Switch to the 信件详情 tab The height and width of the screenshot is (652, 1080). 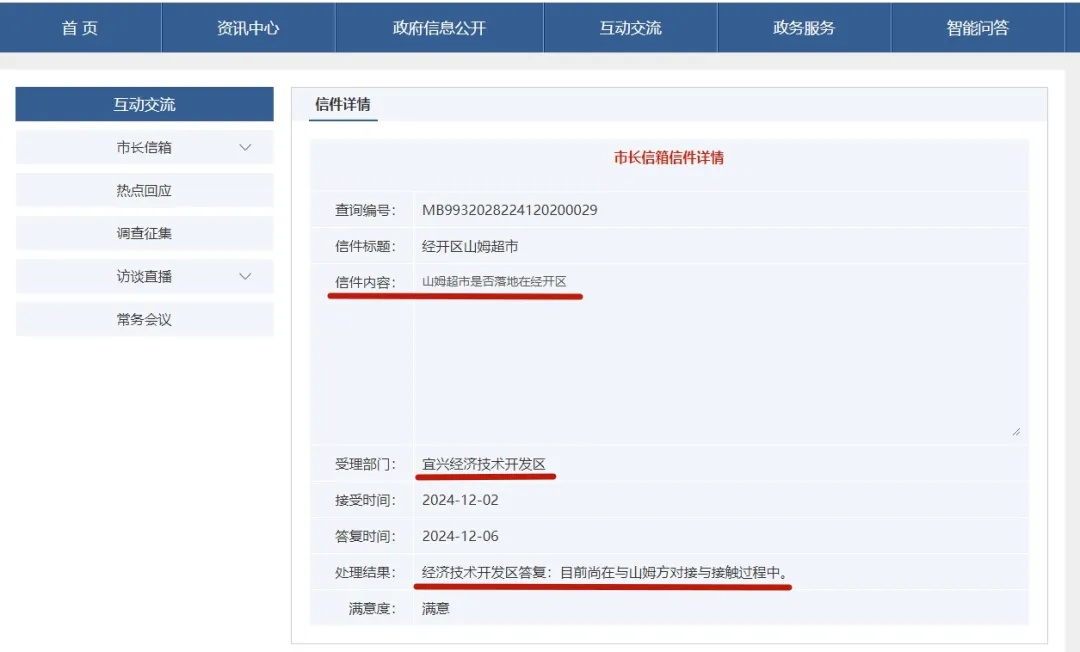343,105
